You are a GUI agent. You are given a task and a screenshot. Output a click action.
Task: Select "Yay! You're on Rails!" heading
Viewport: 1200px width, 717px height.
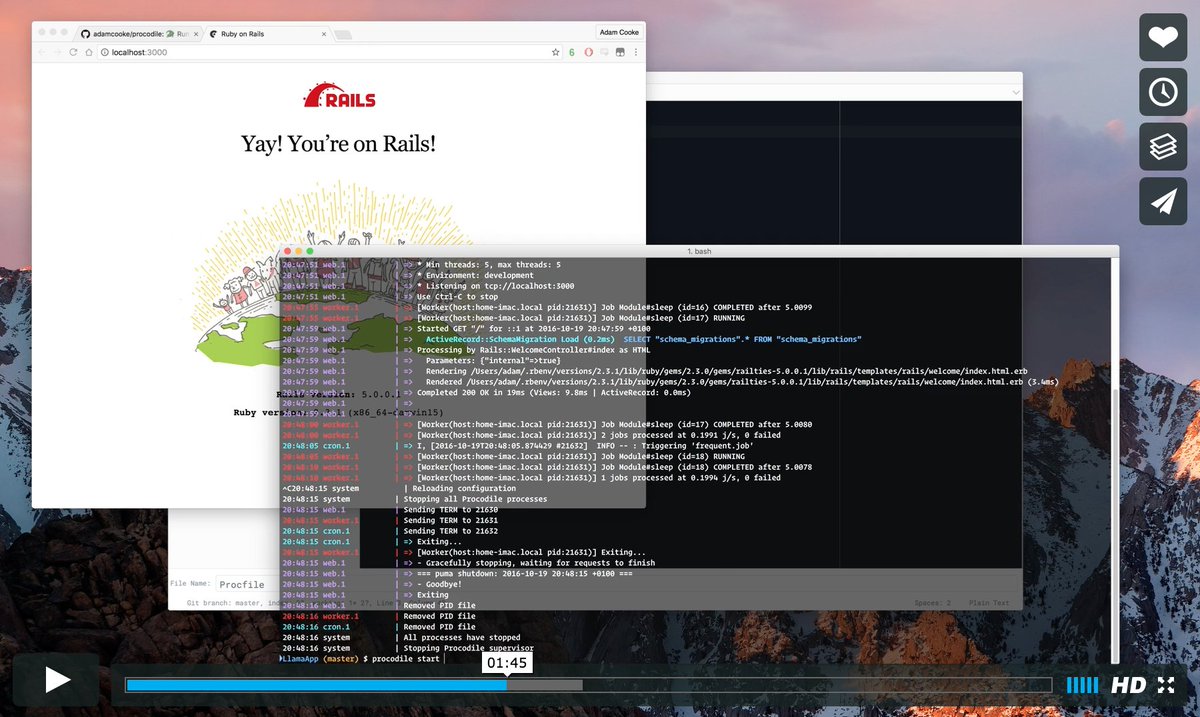pos(339,143)
